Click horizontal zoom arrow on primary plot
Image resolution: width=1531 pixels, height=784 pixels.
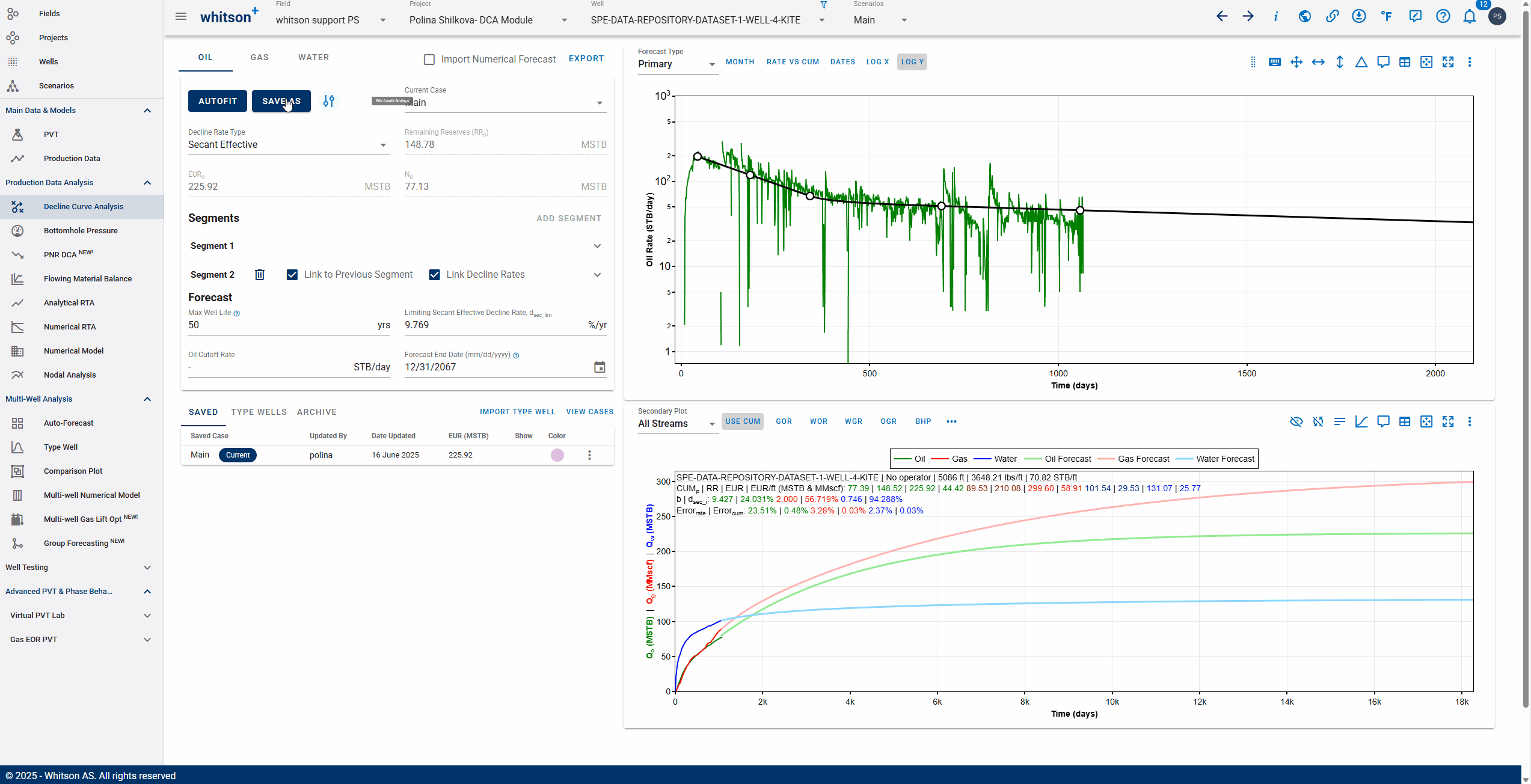(x=1318, y=62)
